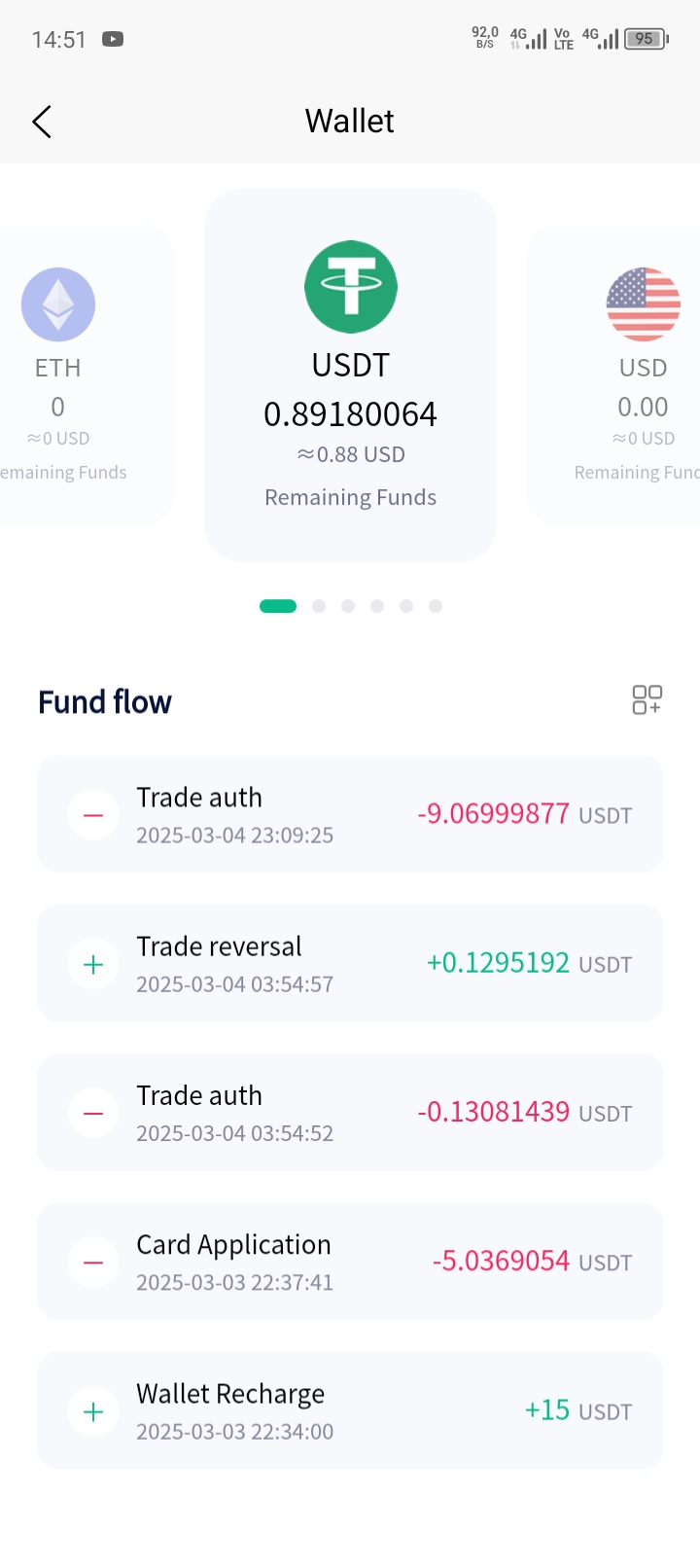The width and height of the screenshot is (700, 1568).
Task: Tap the YouTube icon in the status bar
Action: 113,40
